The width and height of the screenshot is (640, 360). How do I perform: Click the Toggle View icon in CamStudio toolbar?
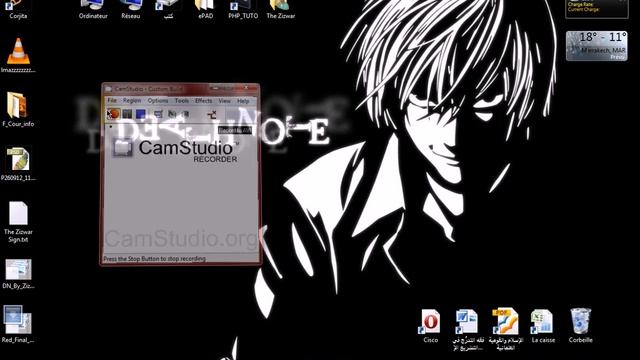158,114
